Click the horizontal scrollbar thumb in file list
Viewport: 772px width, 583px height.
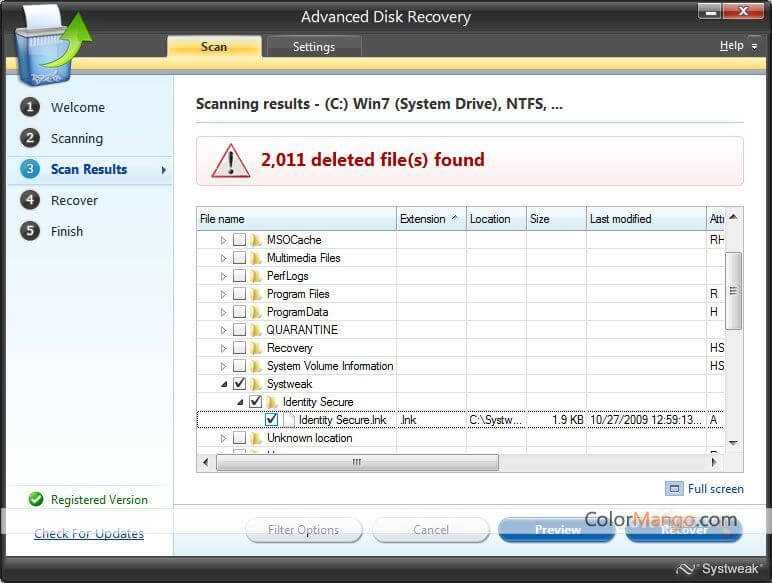(x=355, y=462)
